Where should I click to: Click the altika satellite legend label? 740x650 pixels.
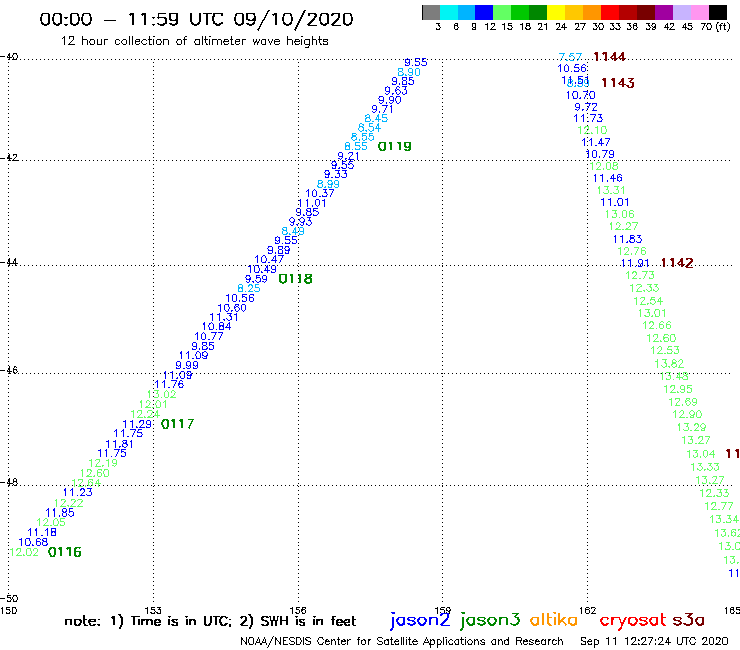click(x=554, y=620)
